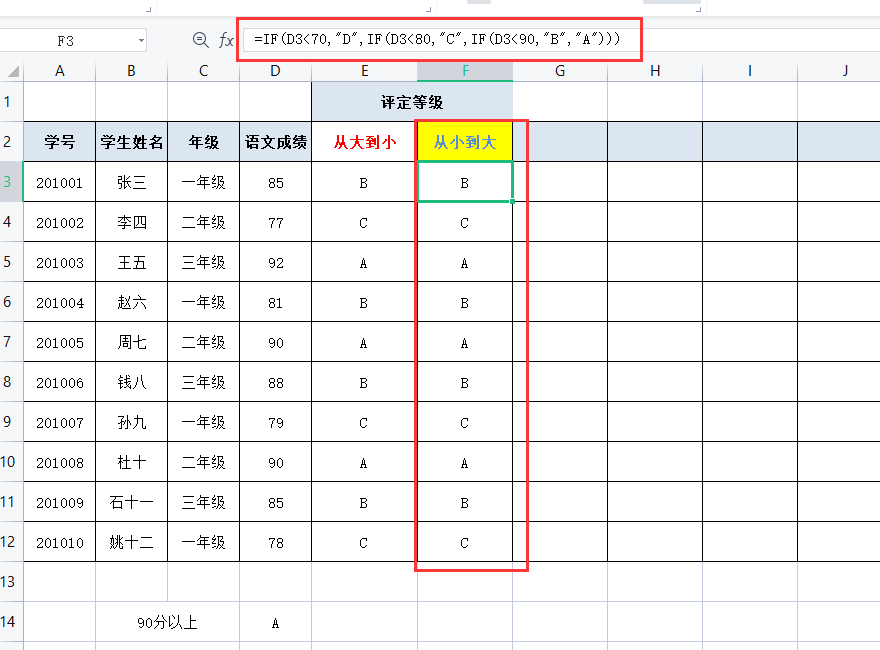Click score cell 92 for 王五
The height and width of the screenshot is (650, 880).
(x=275, y=262)
